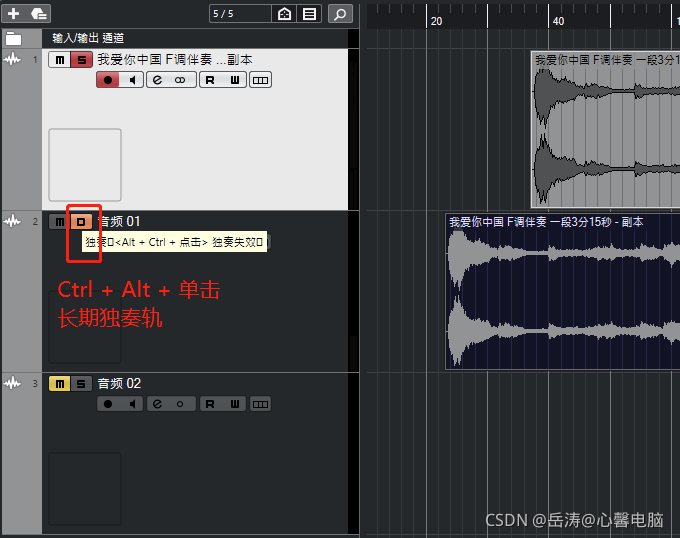
Task: Select the 音频 01 track name
Action: 119,222
